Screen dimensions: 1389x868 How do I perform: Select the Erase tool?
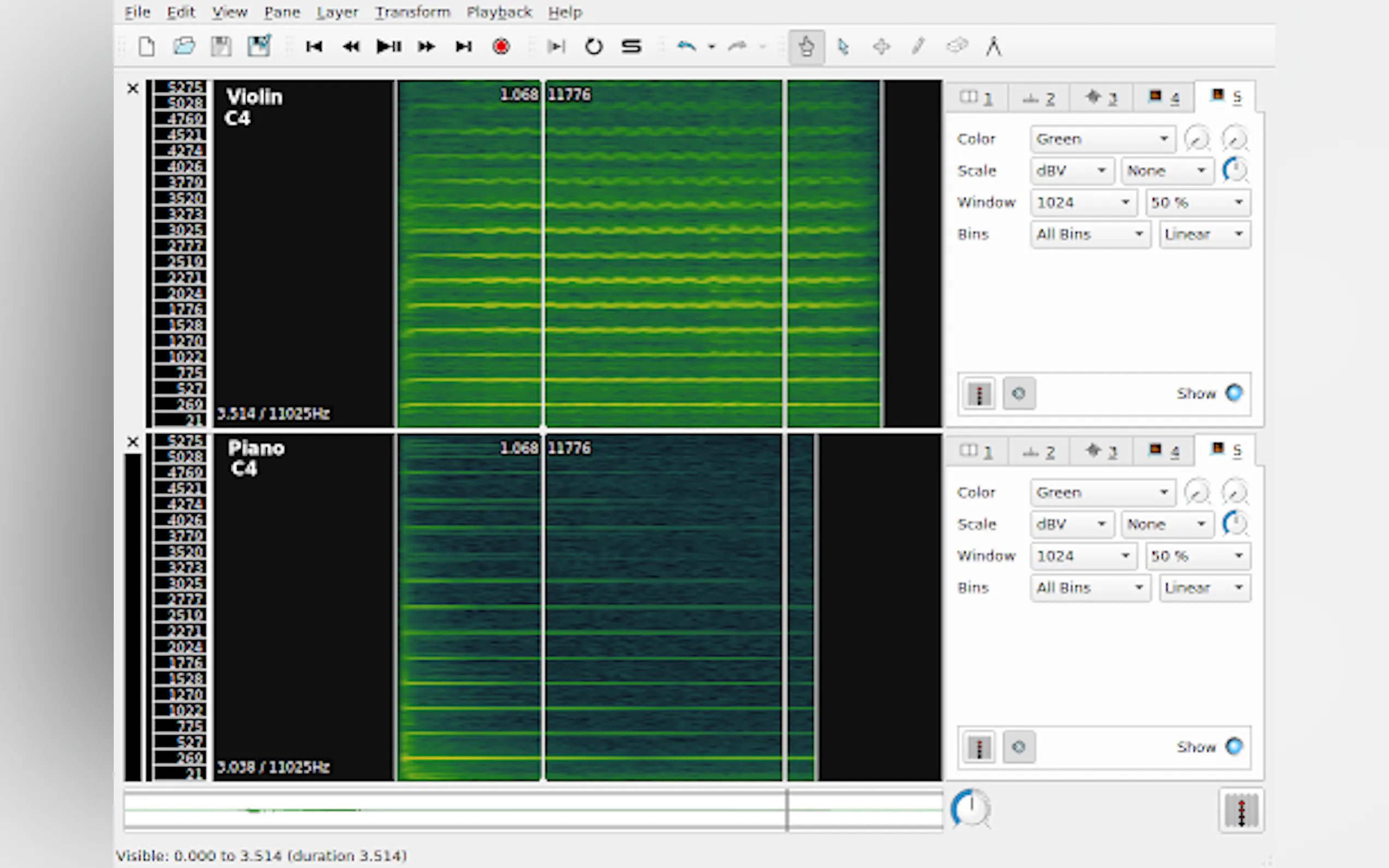[x=956, y=46]
